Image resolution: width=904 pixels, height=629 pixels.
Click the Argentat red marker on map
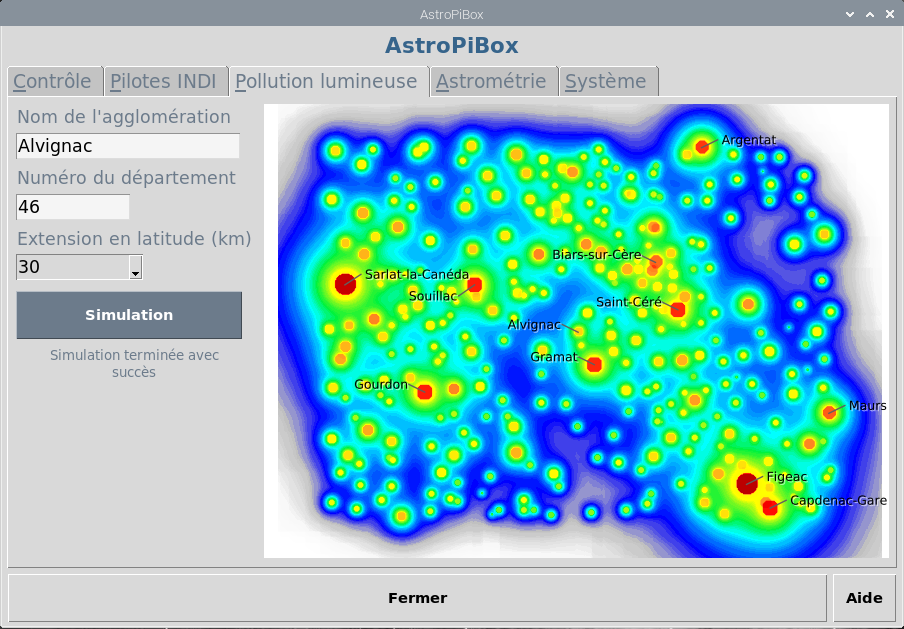[702, 147]
